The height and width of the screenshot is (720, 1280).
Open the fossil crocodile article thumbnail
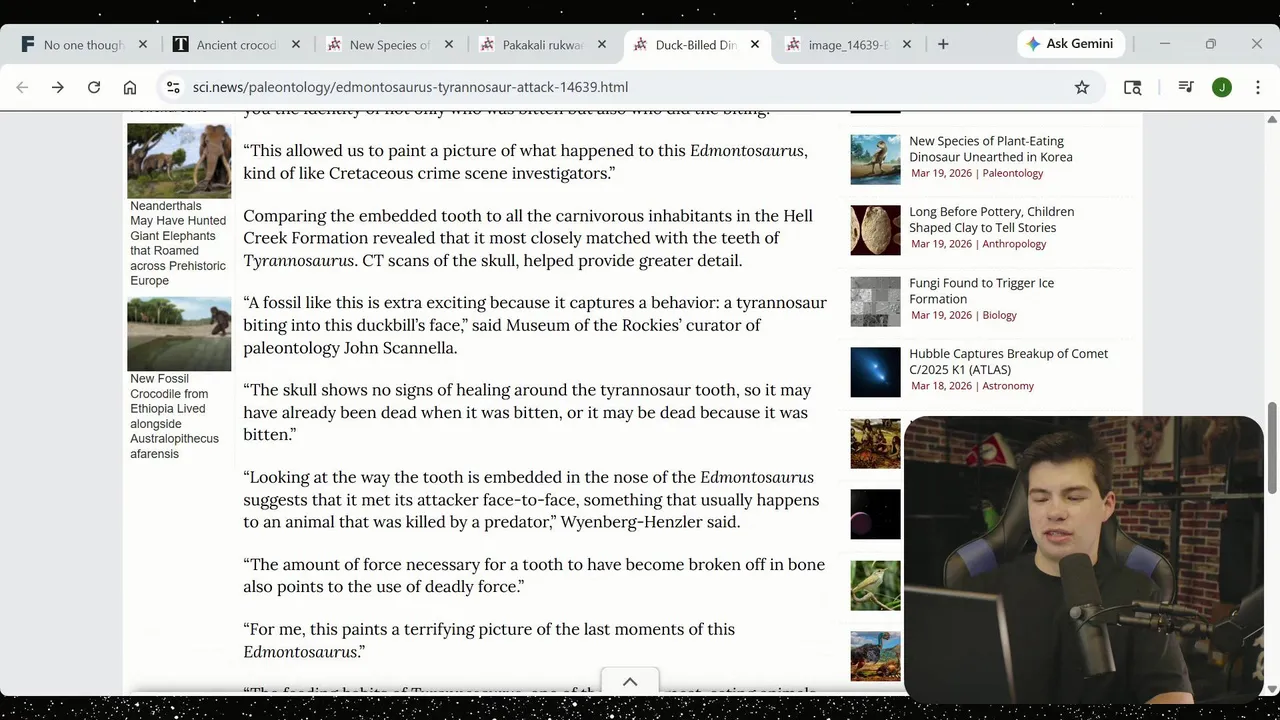(179, 333)
